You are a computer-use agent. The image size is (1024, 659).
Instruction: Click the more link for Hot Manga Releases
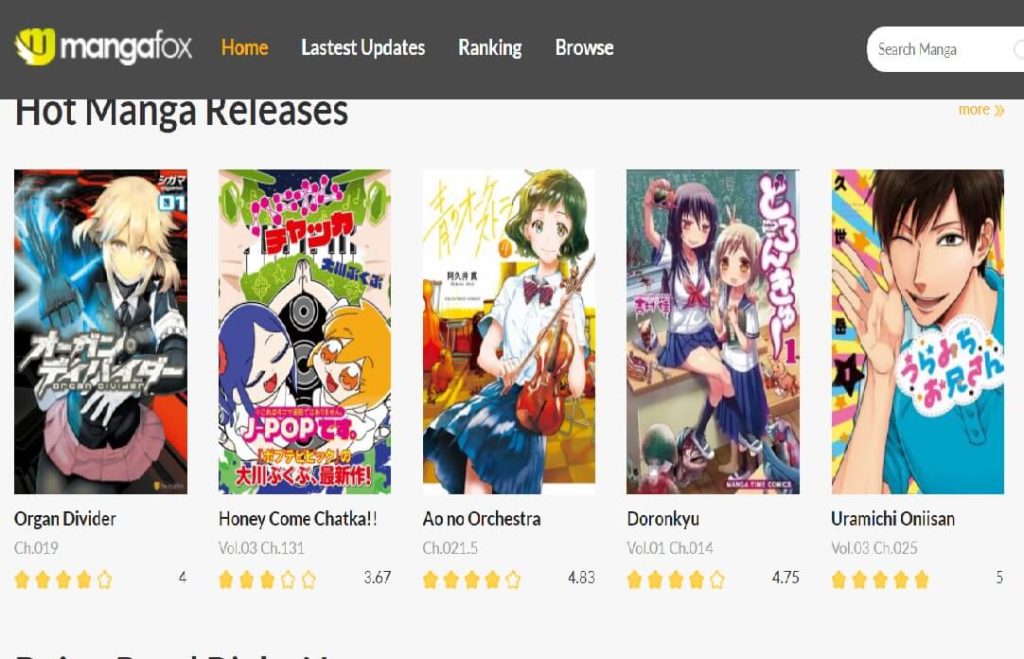[981, 110]
